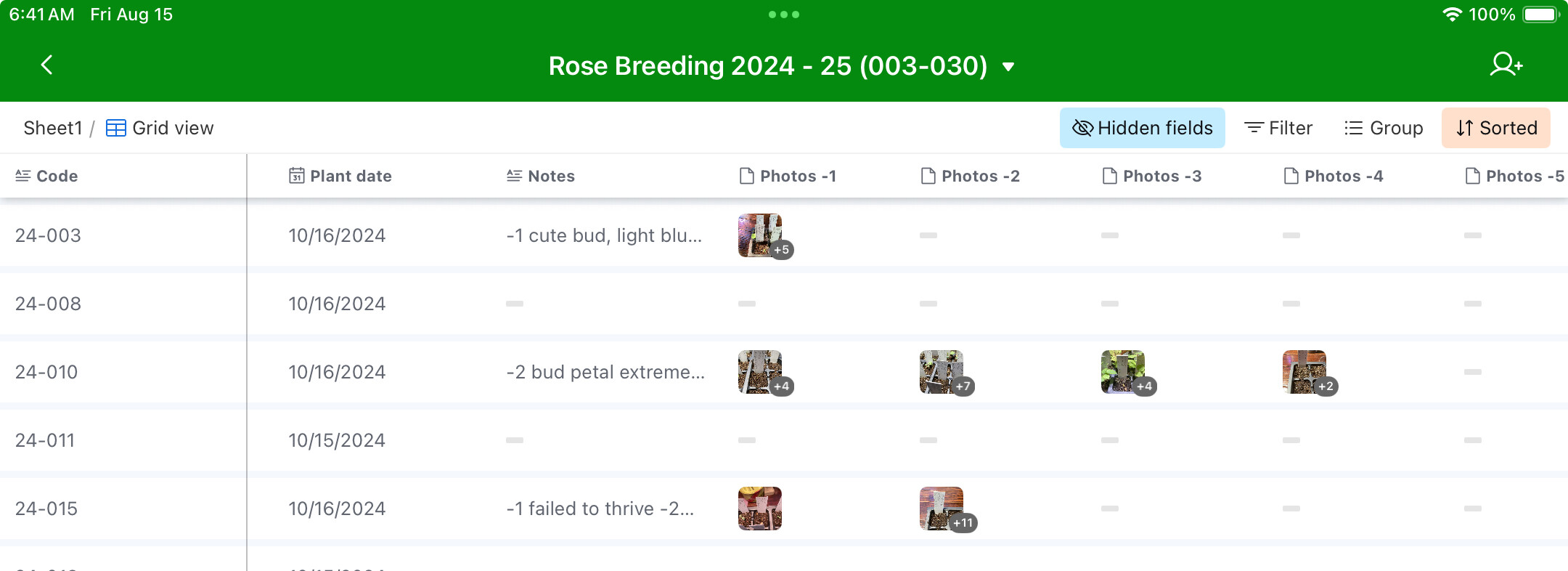Tap the three-dot multitasking indicator
1568x571 pixels.
(x=784, y=15)
